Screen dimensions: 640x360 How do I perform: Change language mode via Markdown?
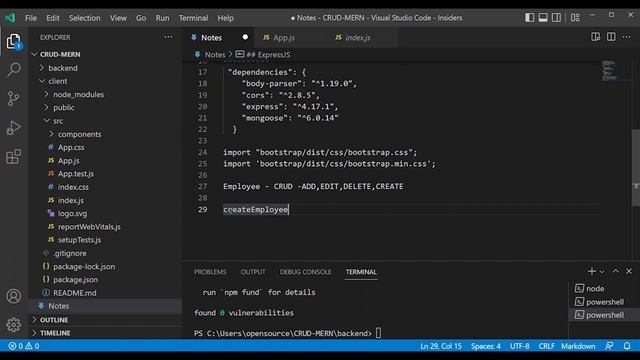578,346
